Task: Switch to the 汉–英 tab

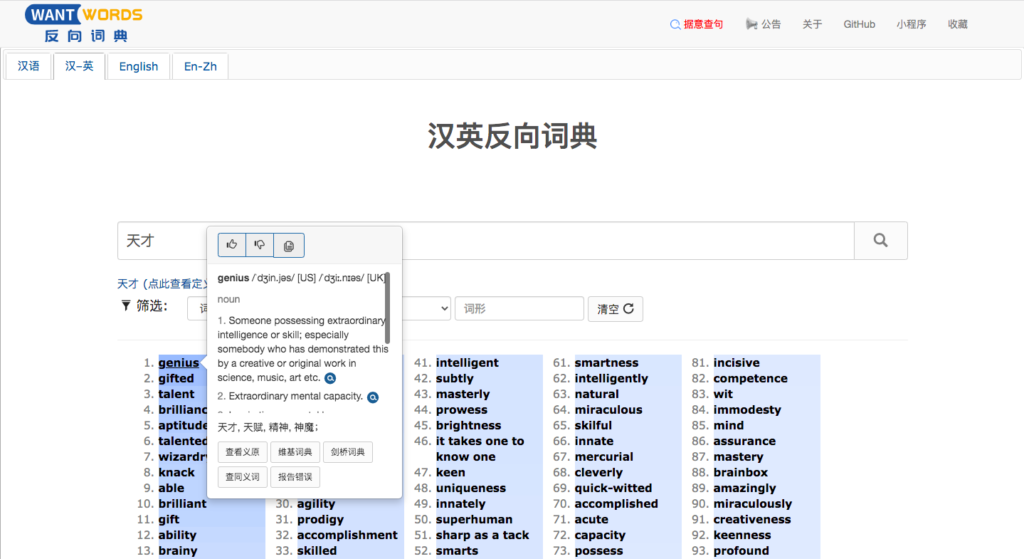Action: pos(79,66)
